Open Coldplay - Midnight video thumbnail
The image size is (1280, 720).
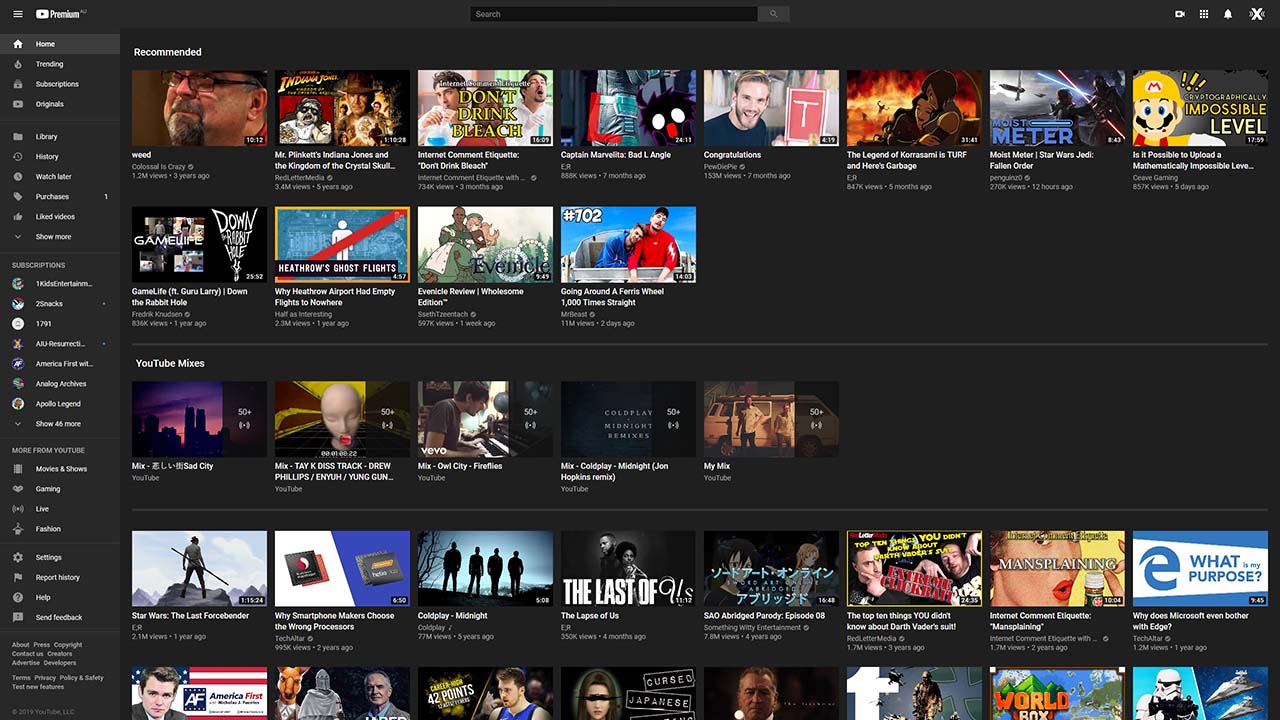point(486,569)
